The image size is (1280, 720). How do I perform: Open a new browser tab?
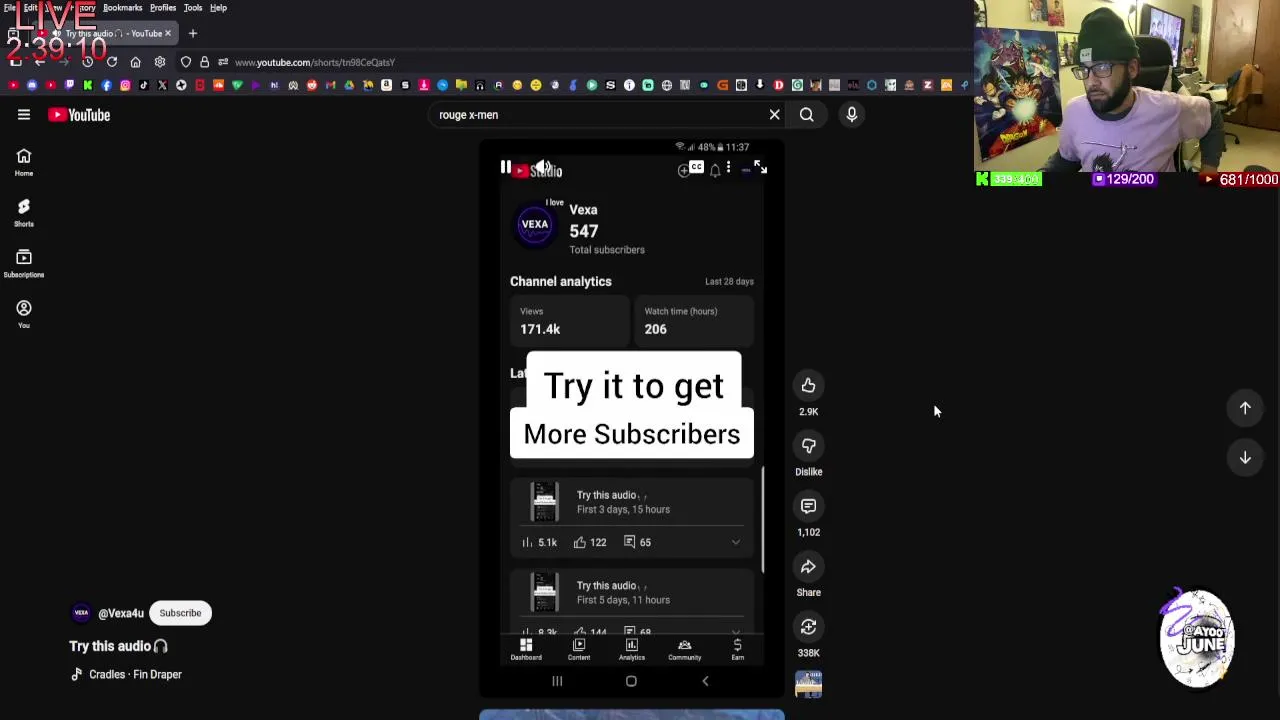click(x=193, y=33)
